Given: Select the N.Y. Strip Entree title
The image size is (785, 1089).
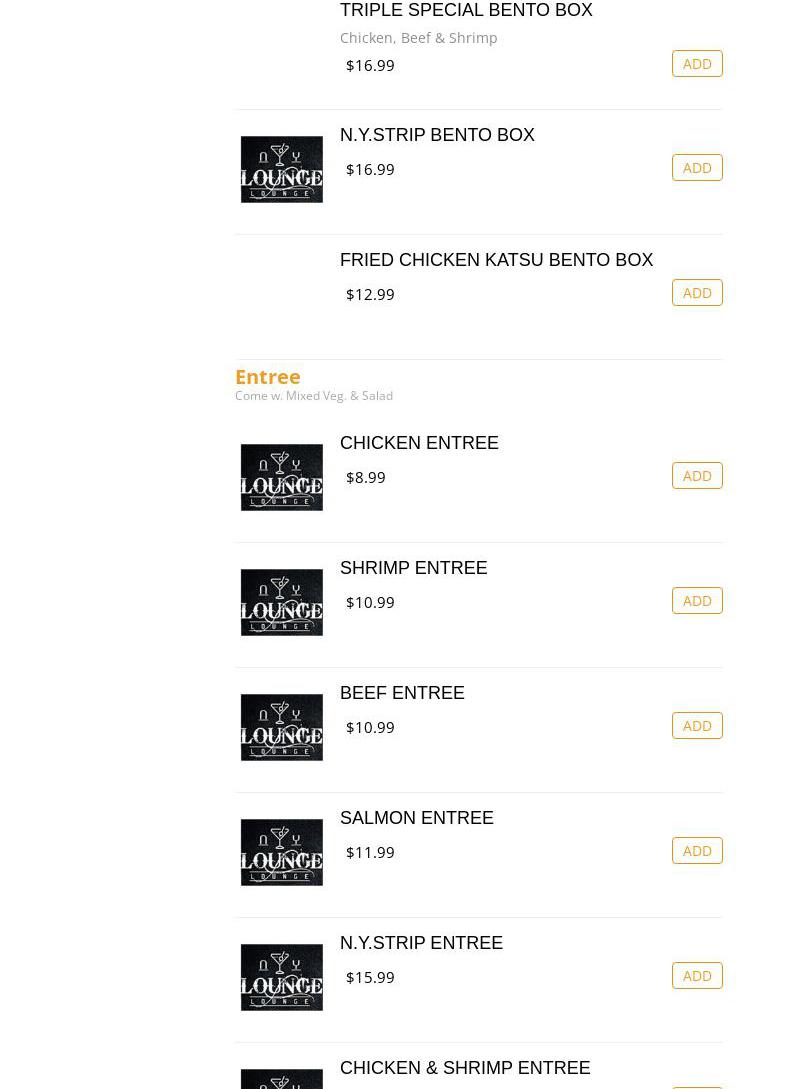Looking at the screenshot, I should [x=421, y=942].
